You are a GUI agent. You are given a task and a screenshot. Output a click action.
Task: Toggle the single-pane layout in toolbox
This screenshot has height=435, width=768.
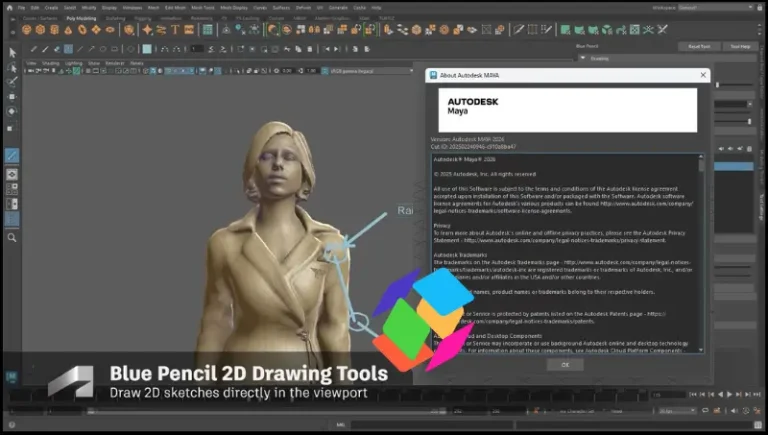[12, 174]
